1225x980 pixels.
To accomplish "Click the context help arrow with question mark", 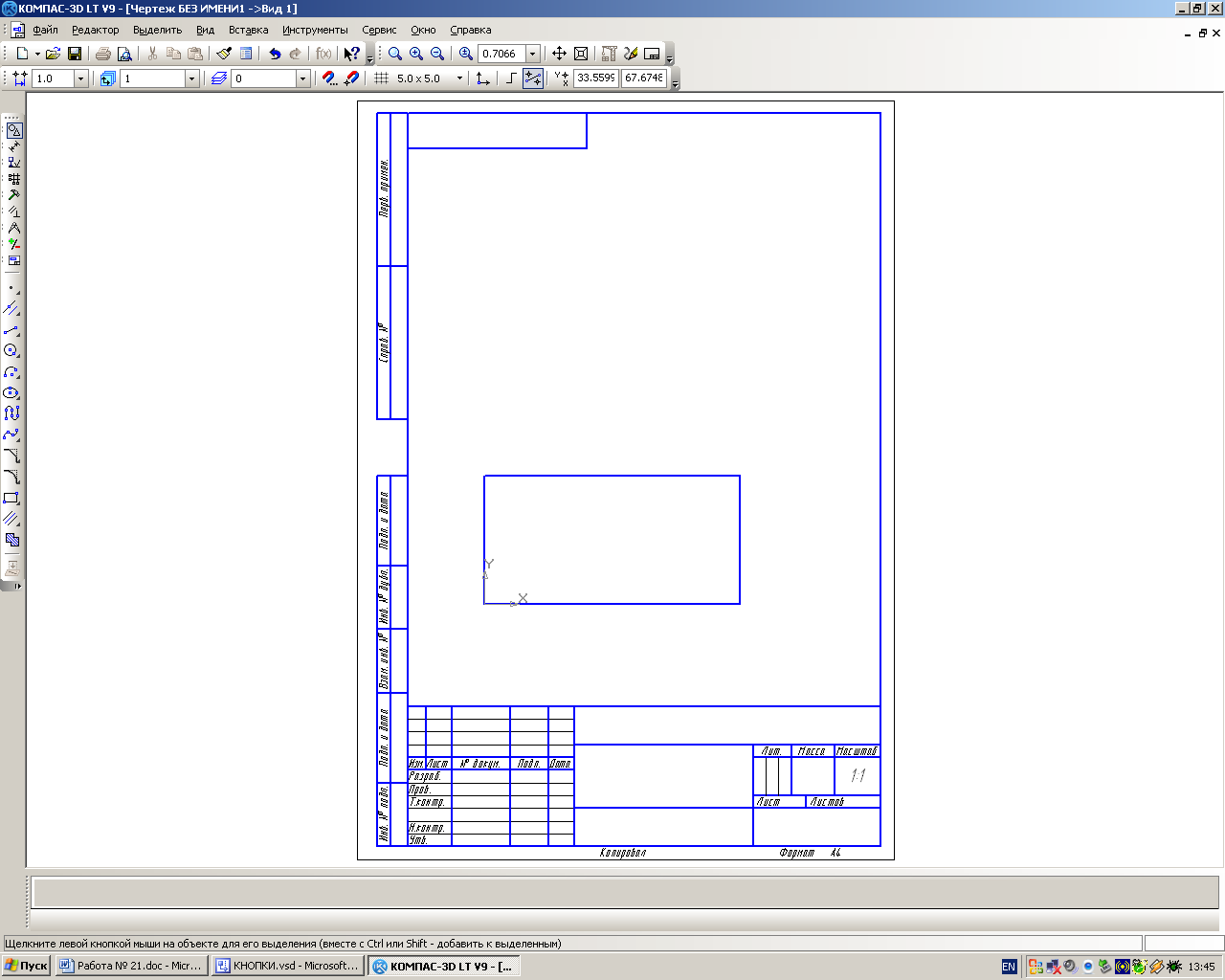I will (x=352, y=54).
